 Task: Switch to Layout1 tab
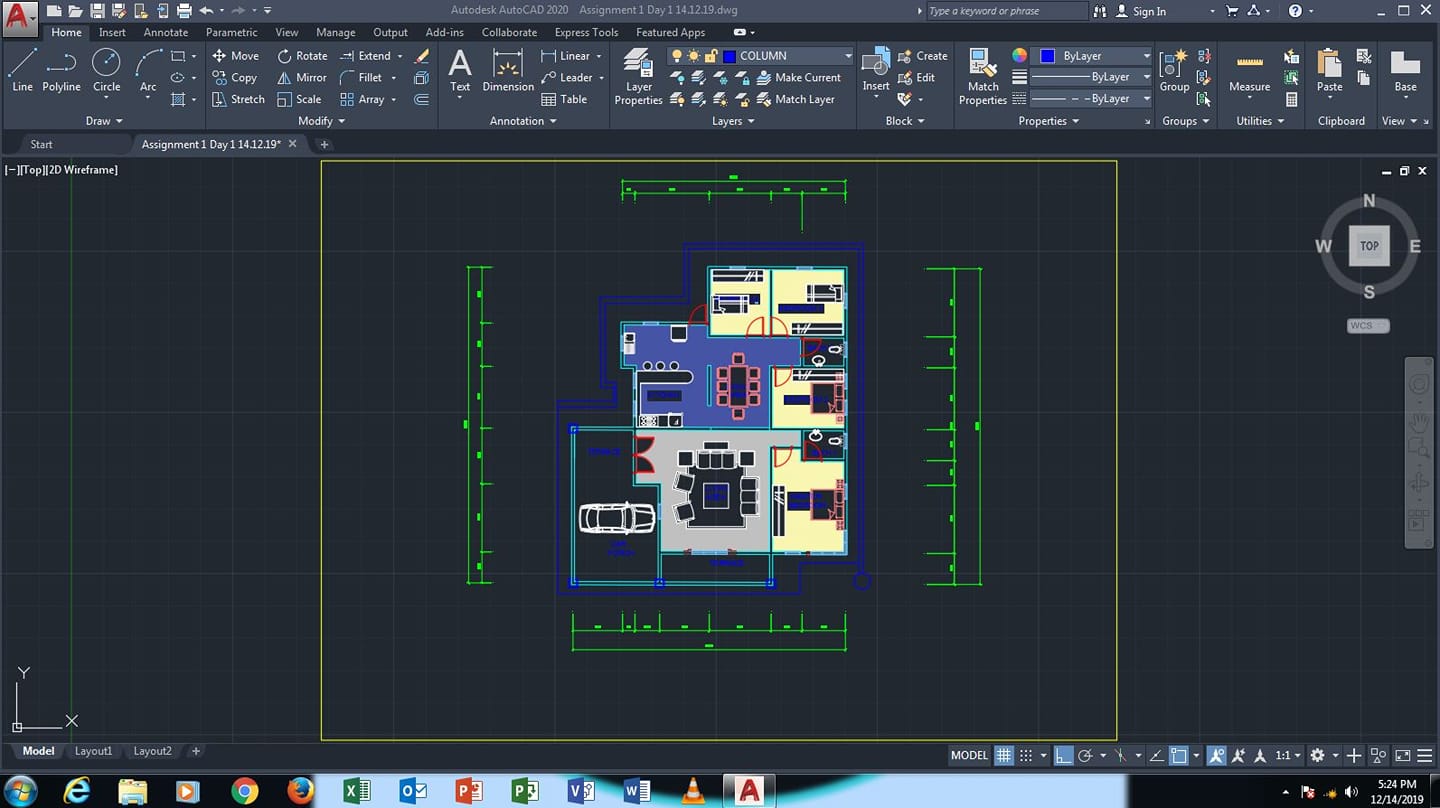click(93, 751)
